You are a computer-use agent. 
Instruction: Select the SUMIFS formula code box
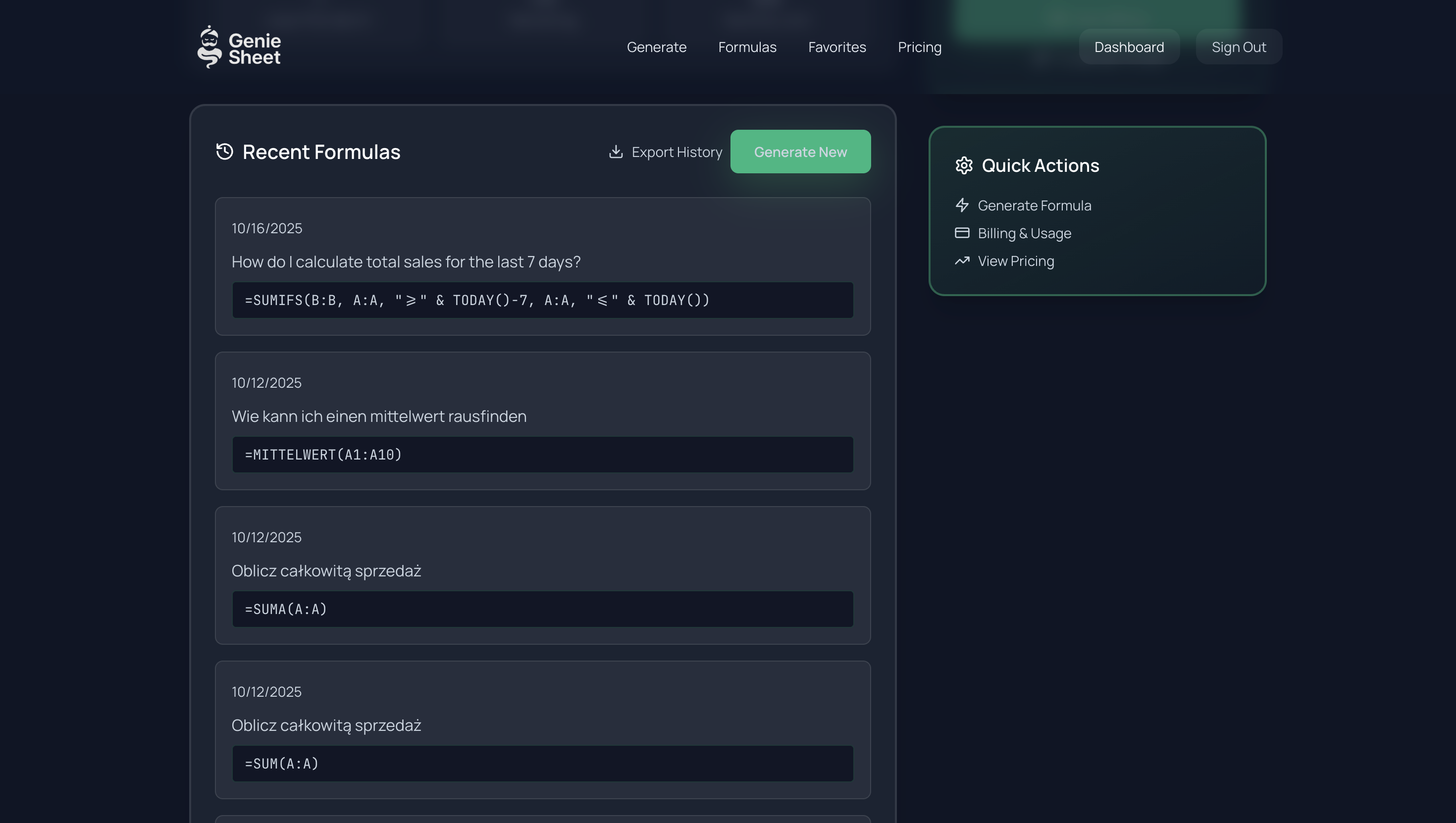542,300
